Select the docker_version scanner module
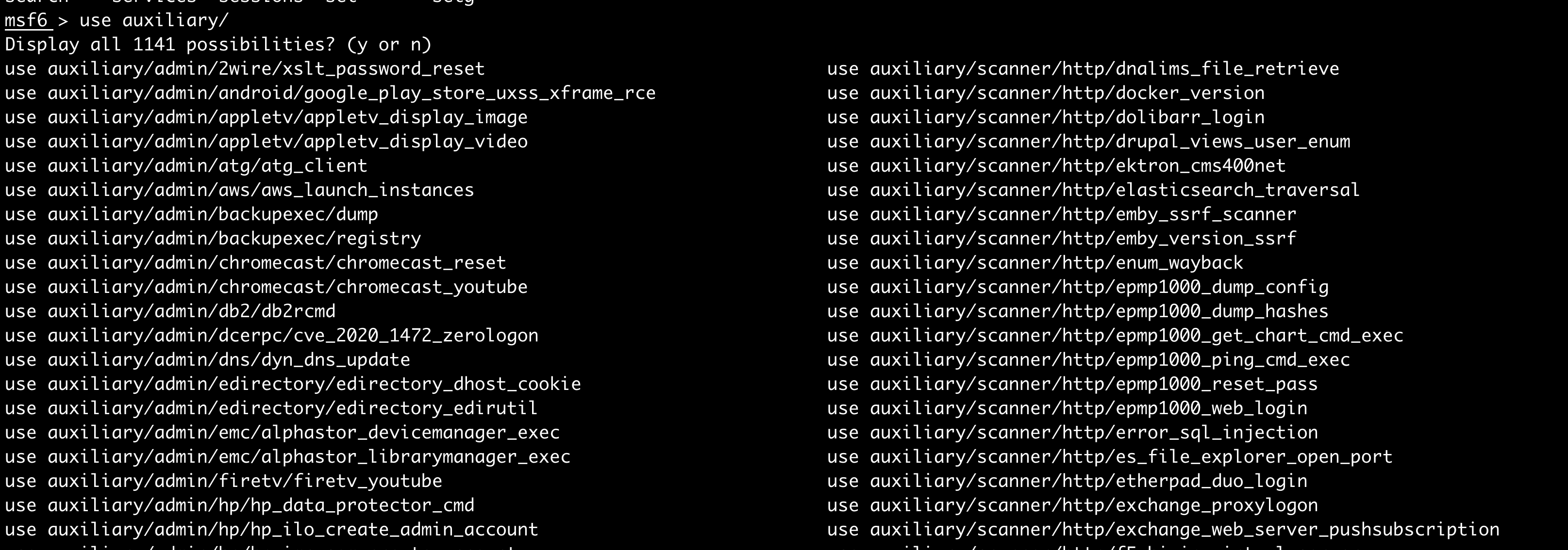This screenshot has width=1568, height=550. [x=1046, y=93]
